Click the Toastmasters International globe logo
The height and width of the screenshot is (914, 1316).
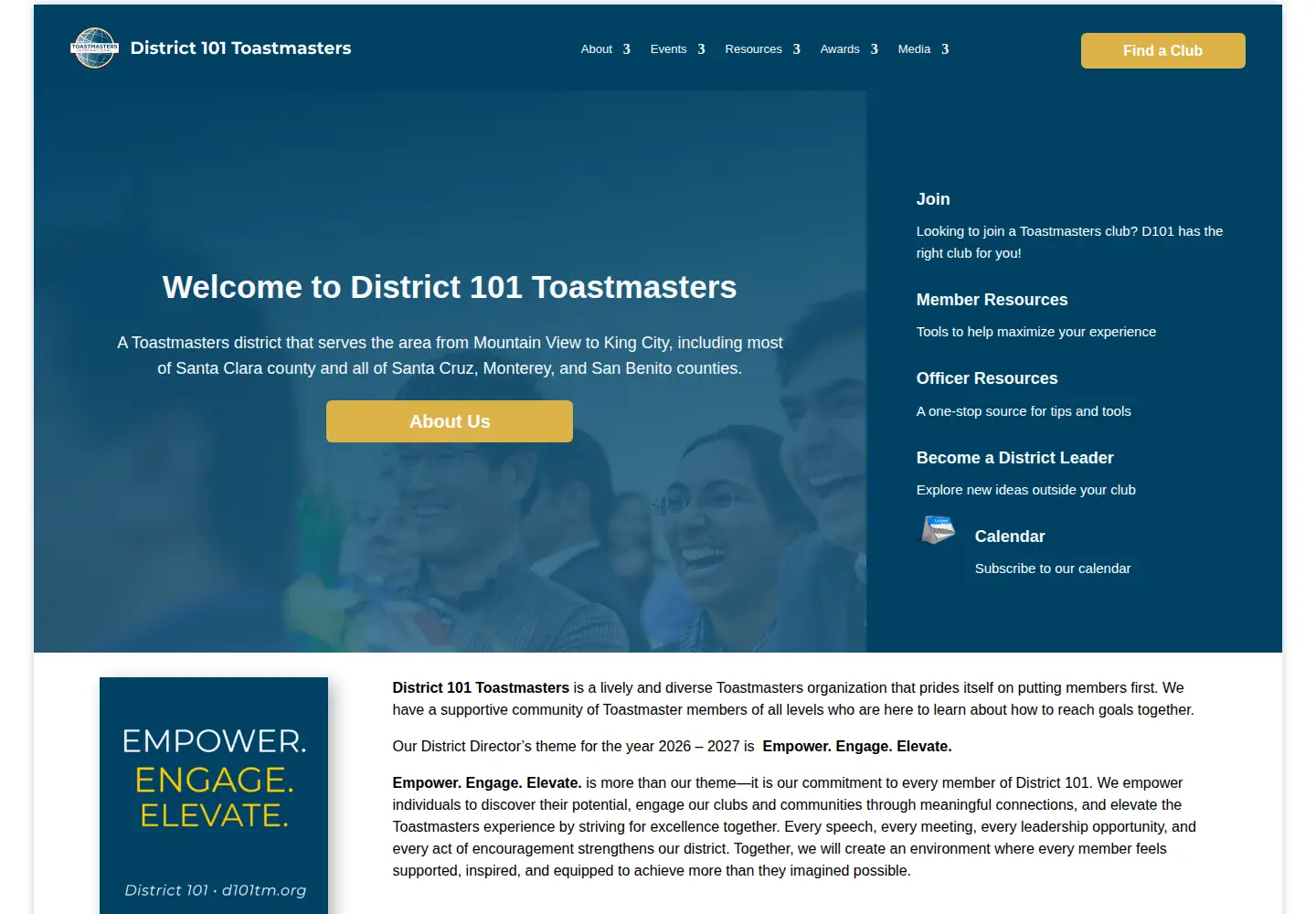94,48
